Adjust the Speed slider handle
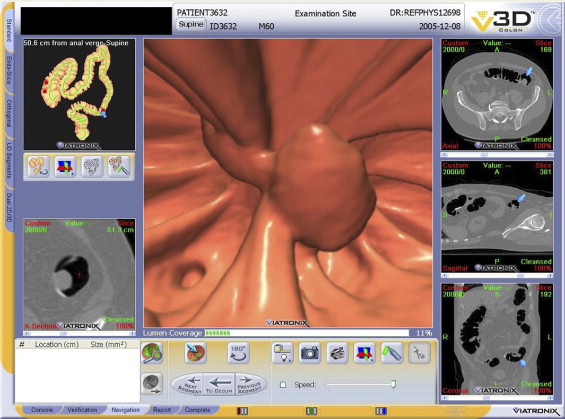Viewport: 565px width, 419px height. pos(393,384)
